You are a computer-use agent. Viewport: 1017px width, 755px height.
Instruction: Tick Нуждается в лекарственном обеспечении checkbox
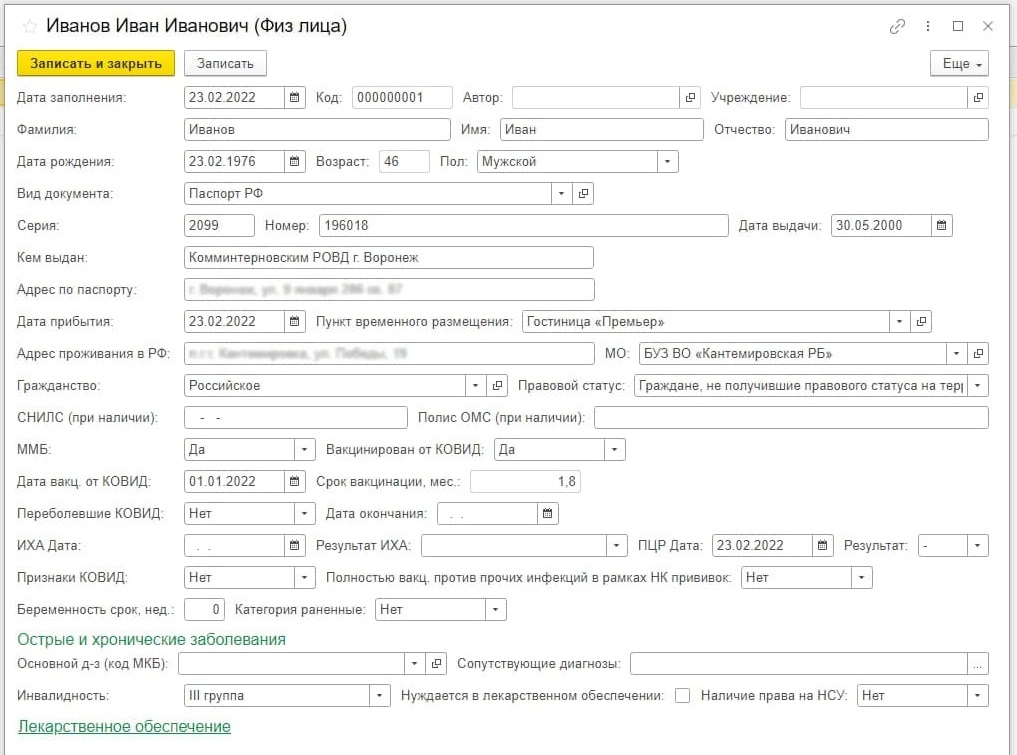click(x=682, y=695)
